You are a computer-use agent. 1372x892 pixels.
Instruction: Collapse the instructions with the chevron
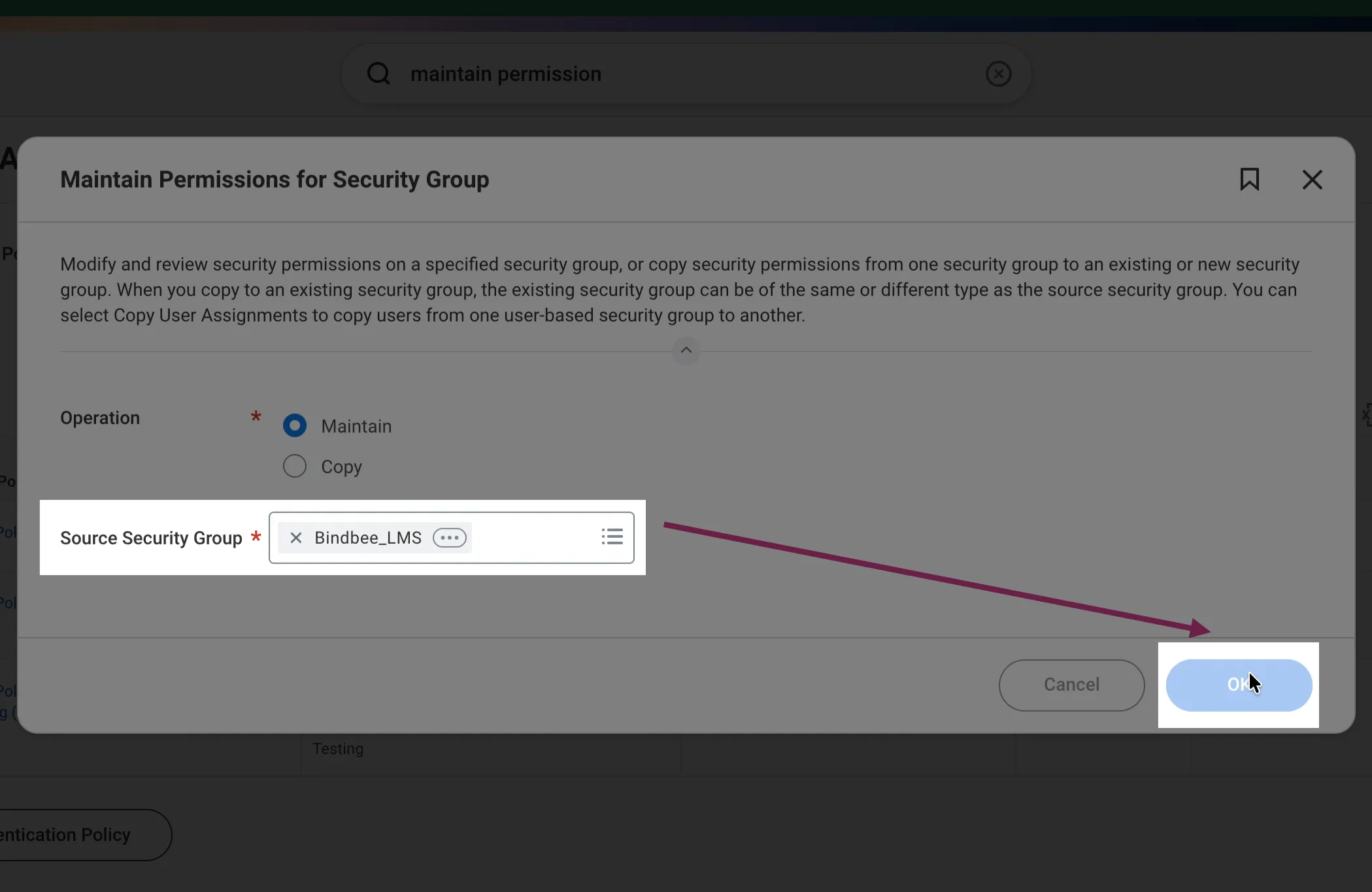coord(686,350)
